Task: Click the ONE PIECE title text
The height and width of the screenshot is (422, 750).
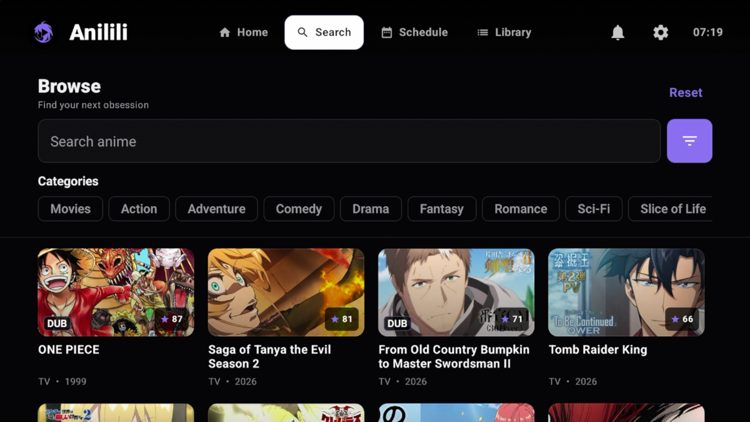Action: [69, 350]
